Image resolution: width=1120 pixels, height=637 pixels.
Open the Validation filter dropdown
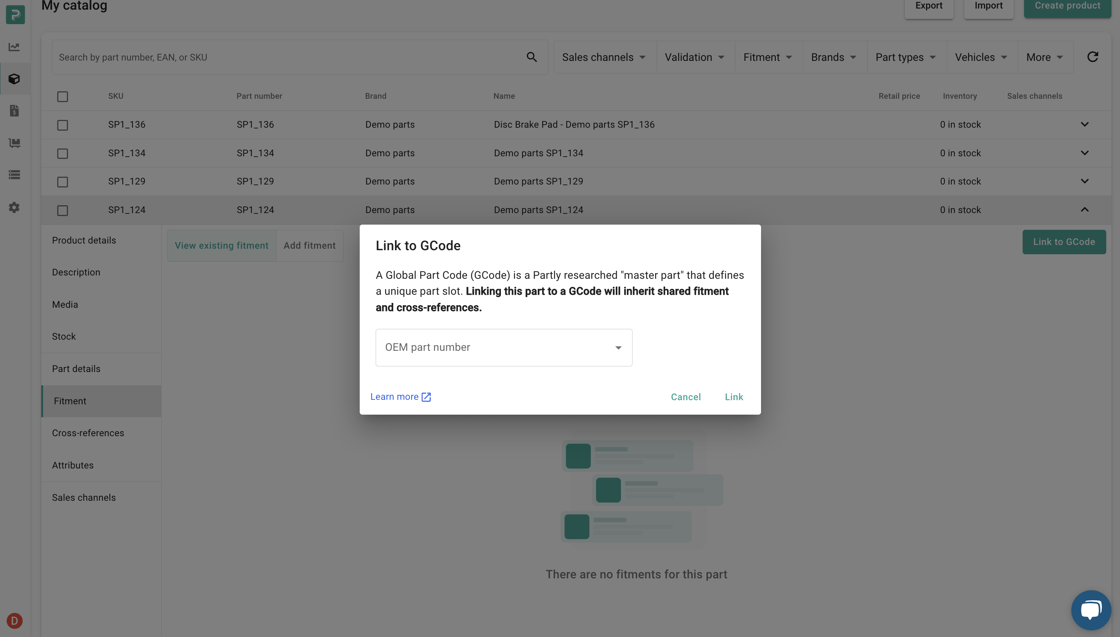694,57
